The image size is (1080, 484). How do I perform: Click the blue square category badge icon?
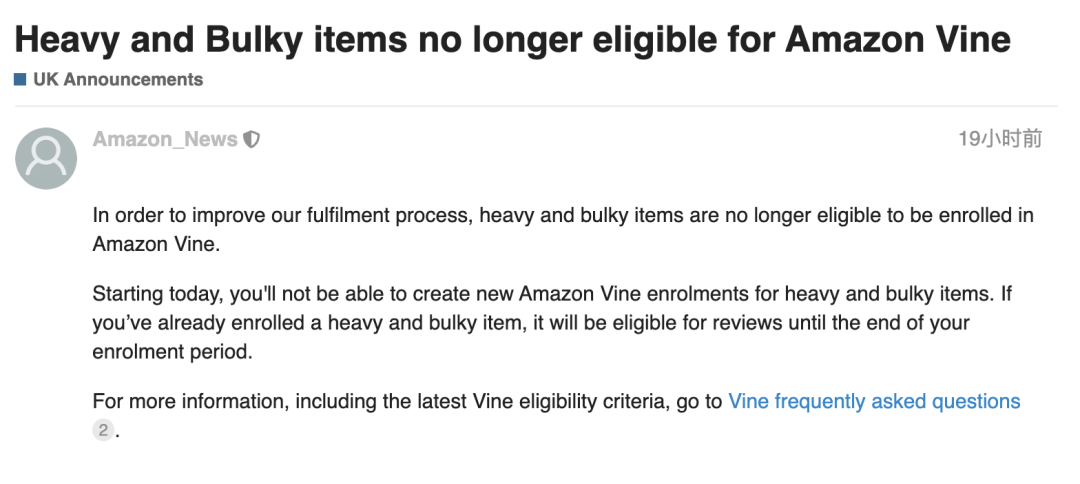coord(20,79)
